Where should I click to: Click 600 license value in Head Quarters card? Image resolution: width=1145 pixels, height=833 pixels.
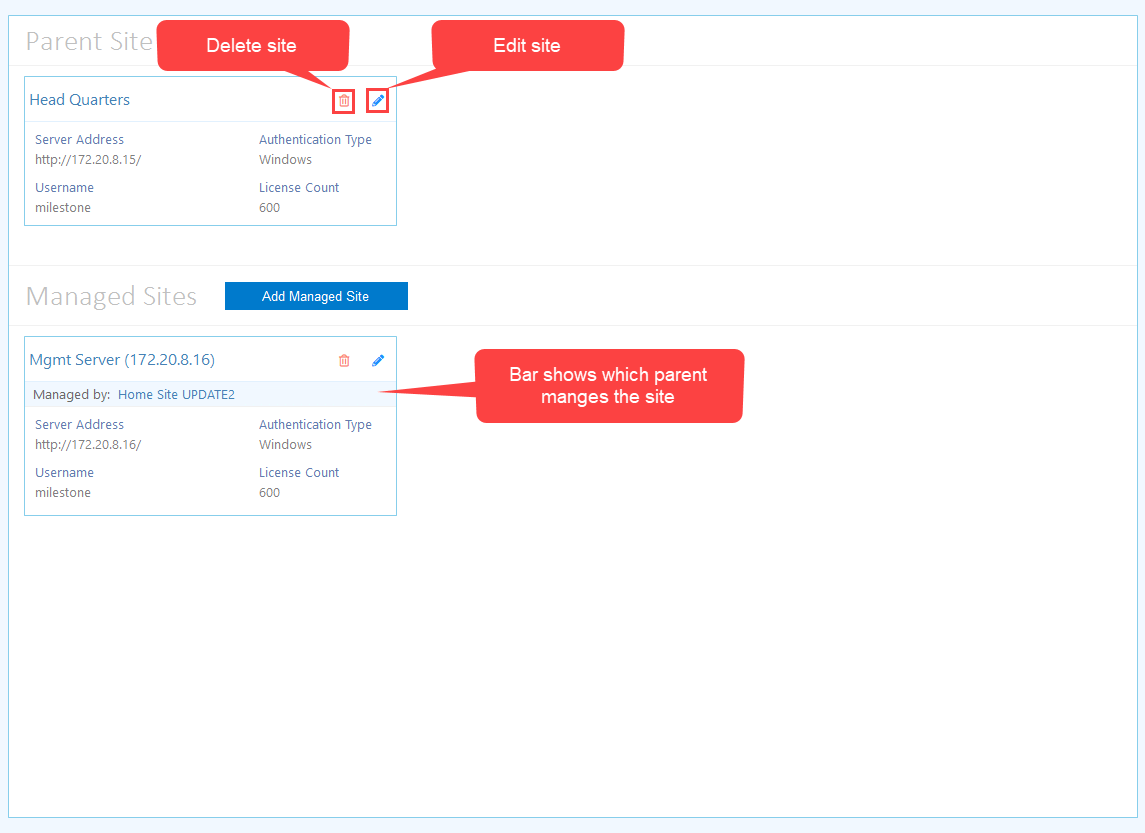[269, 208]
